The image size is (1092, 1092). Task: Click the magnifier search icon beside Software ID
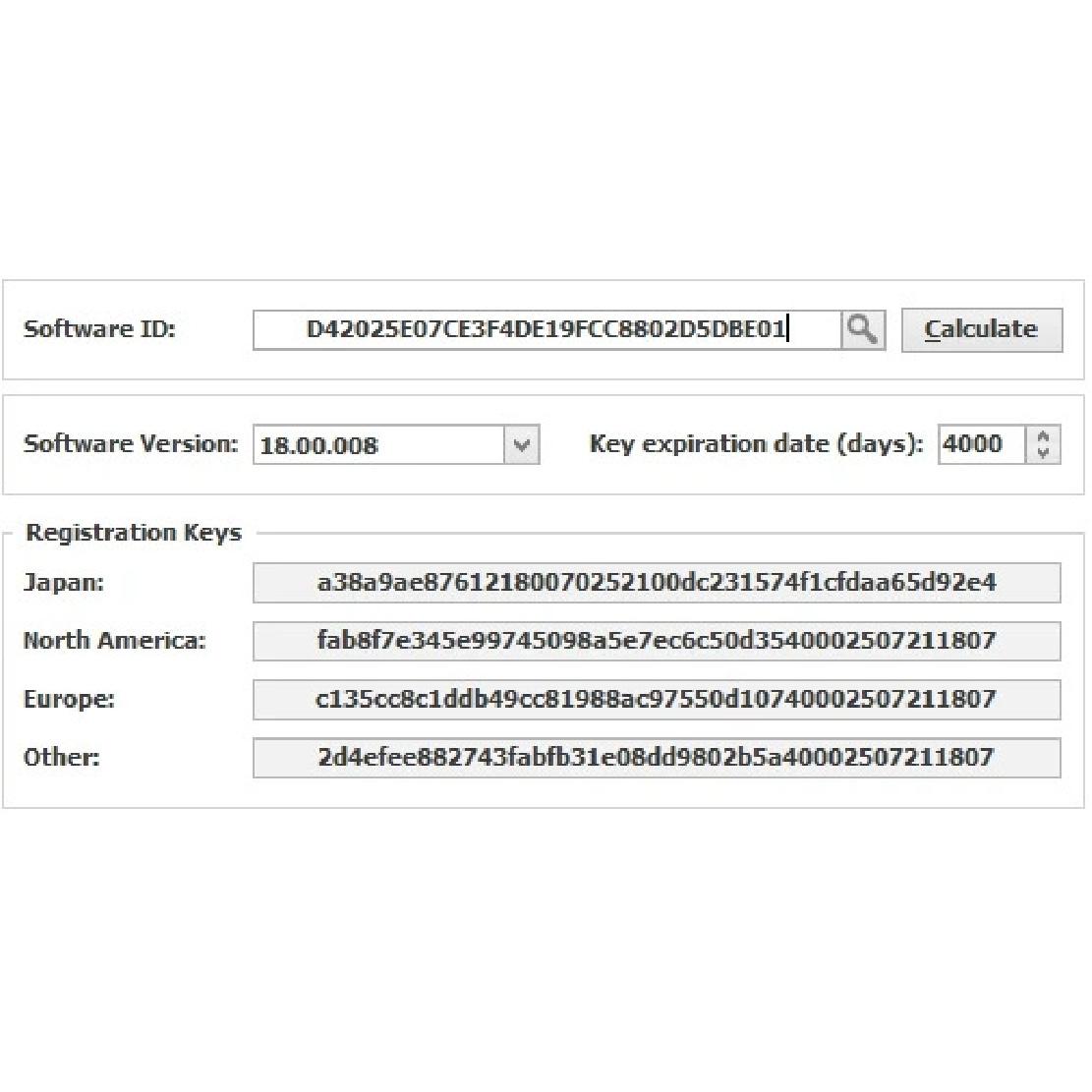point(863,329)
